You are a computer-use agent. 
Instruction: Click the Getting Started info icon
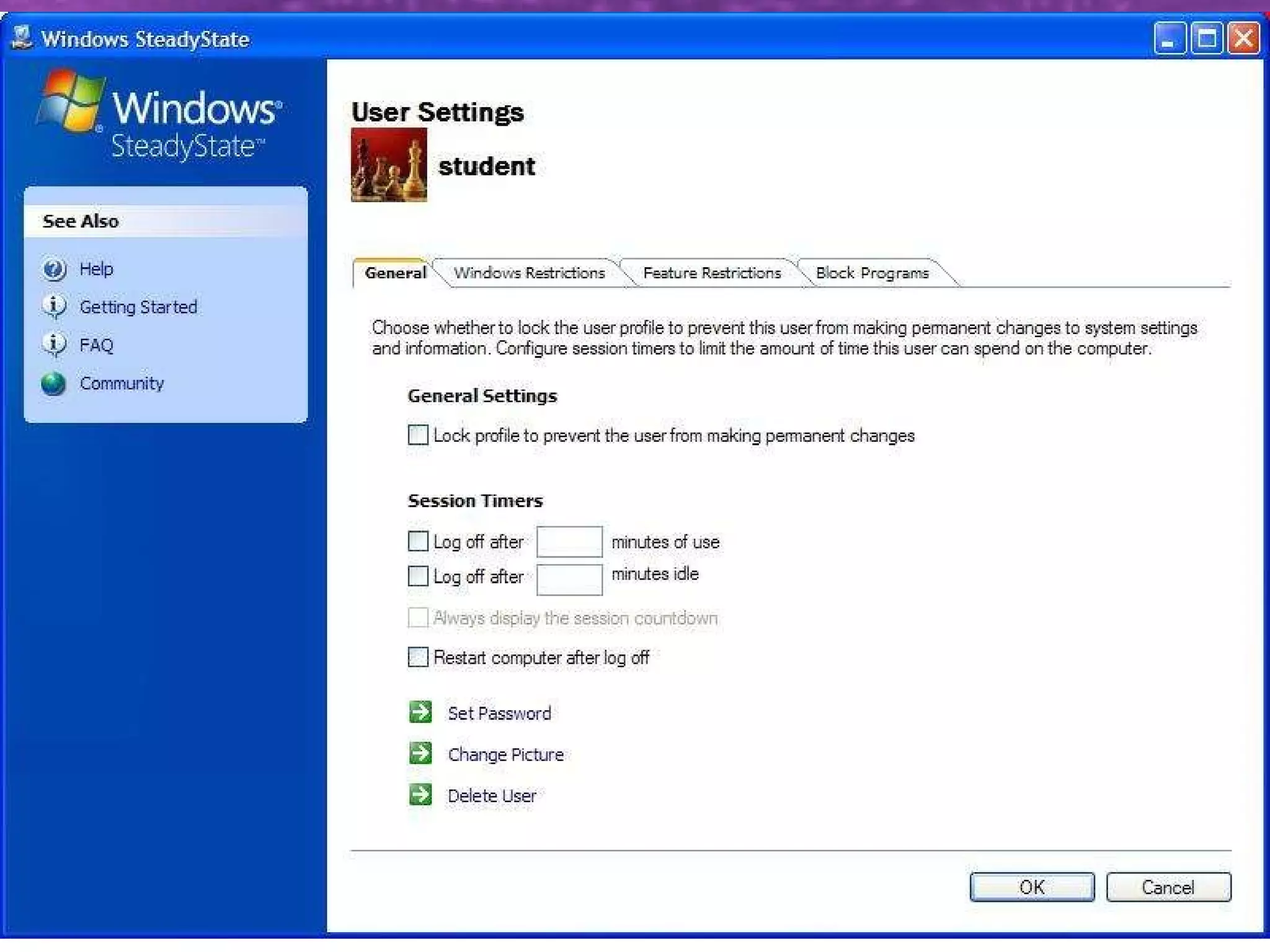click(54, 307)
